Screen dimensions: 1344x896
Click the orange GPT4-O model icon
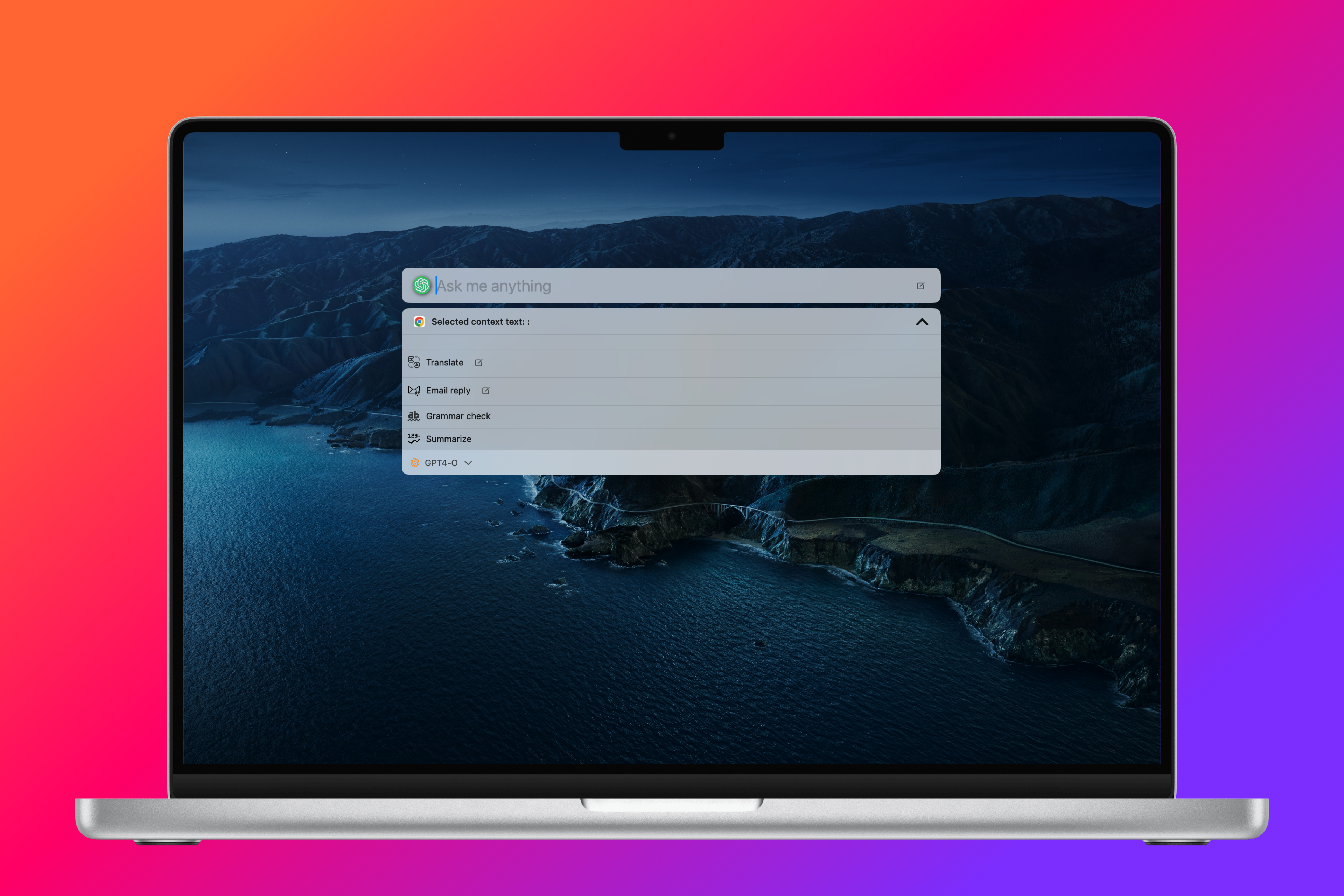[x=415, y=463]
